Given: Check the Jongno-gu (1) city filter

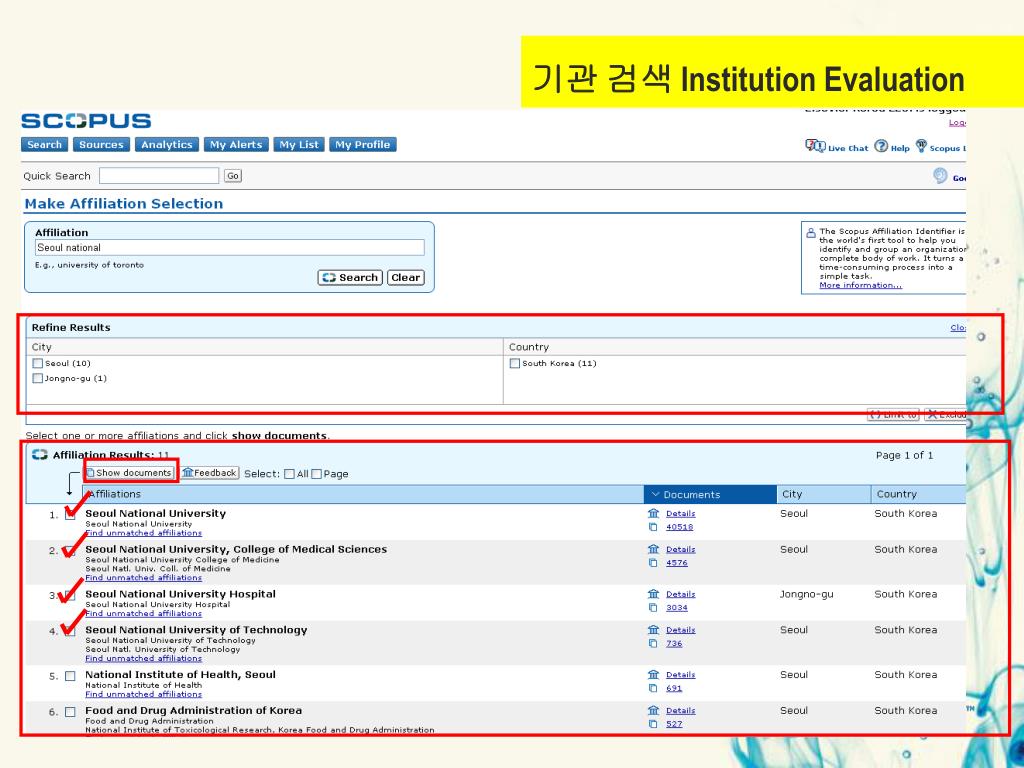Looking at the screenshot, I should (x=38, y=379).
